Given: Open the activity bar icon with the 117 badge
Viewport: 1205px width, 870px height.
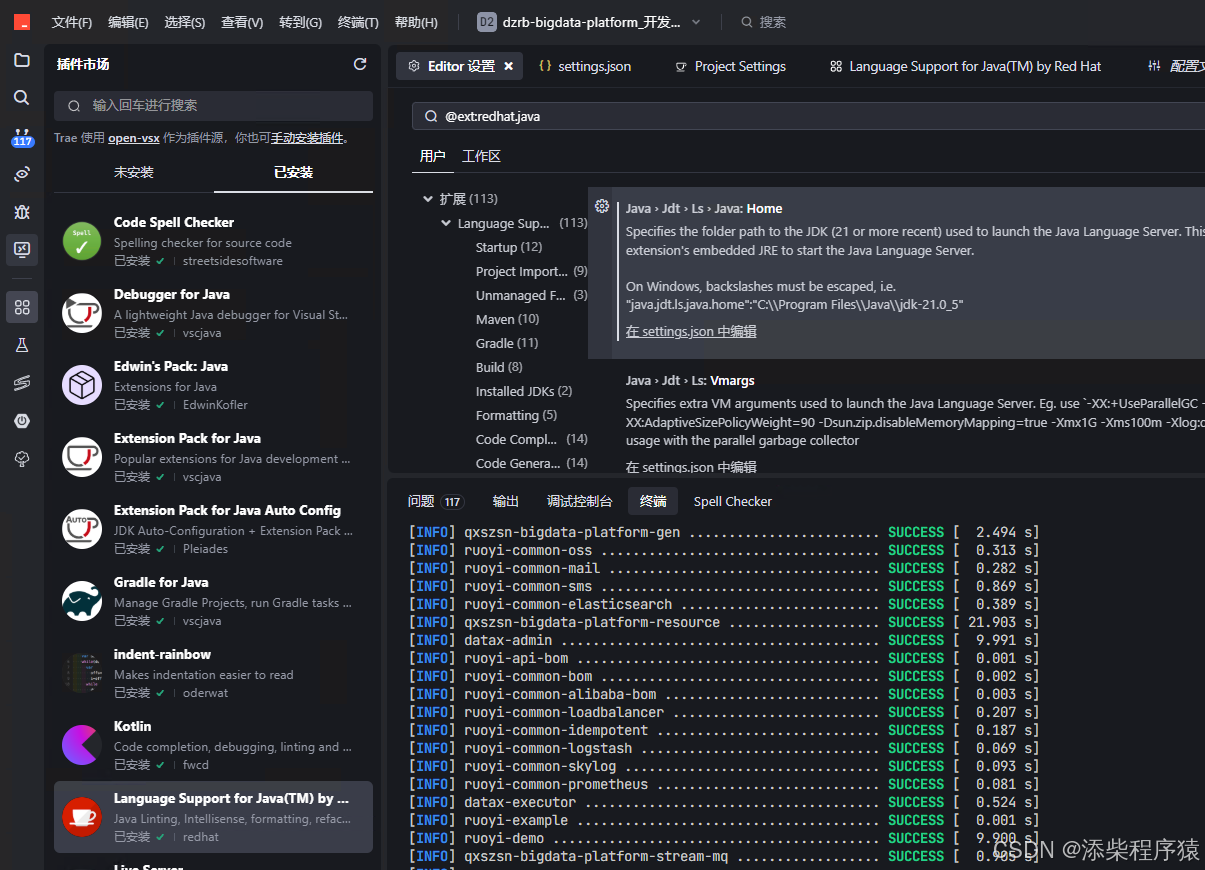Looking at the screenshot, I should click(22, 137).
